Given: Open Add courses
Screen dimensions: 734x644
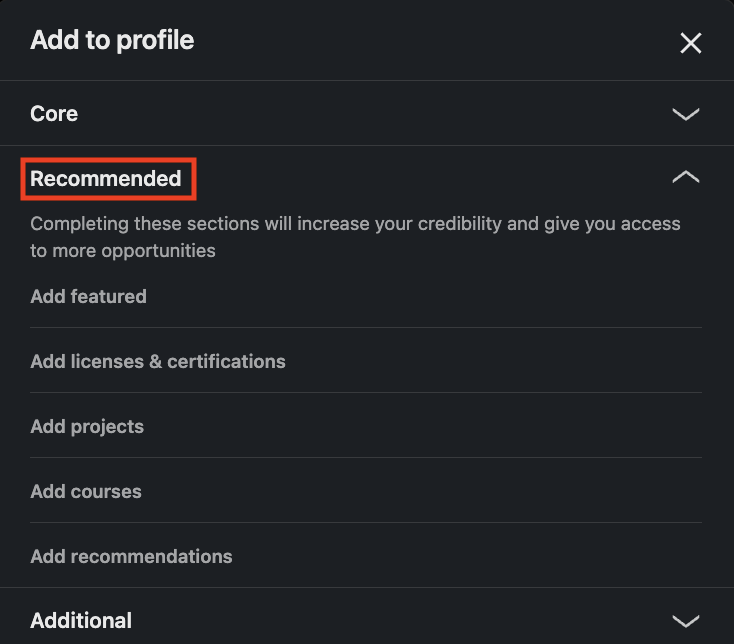Looking at the screenshot, I should click(366, 491).
